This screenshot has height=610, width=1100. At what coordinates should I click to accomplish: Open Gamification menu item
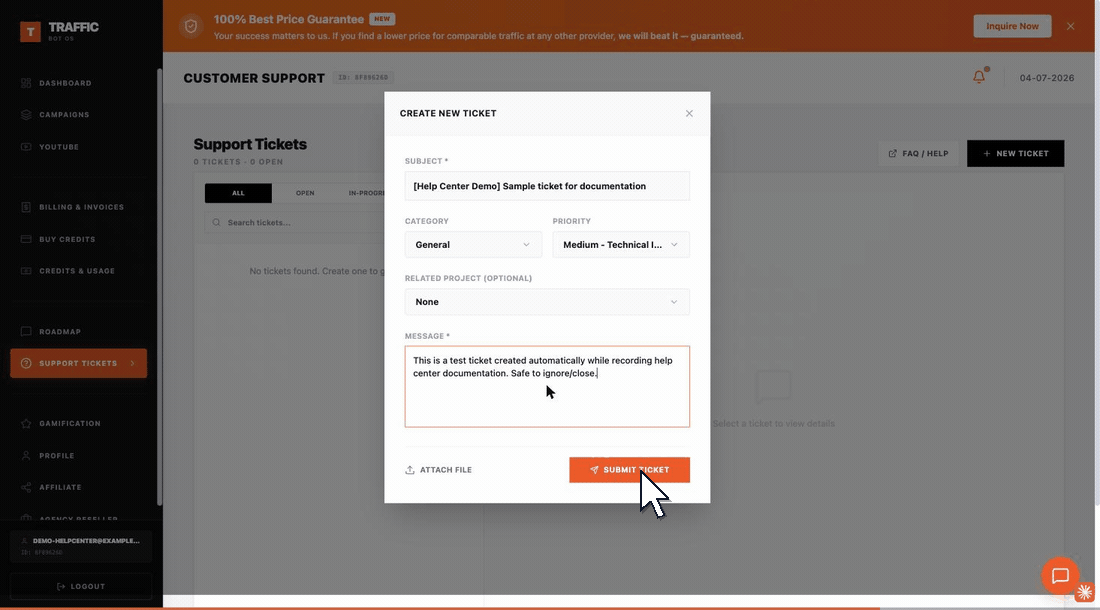click(69, 423)
